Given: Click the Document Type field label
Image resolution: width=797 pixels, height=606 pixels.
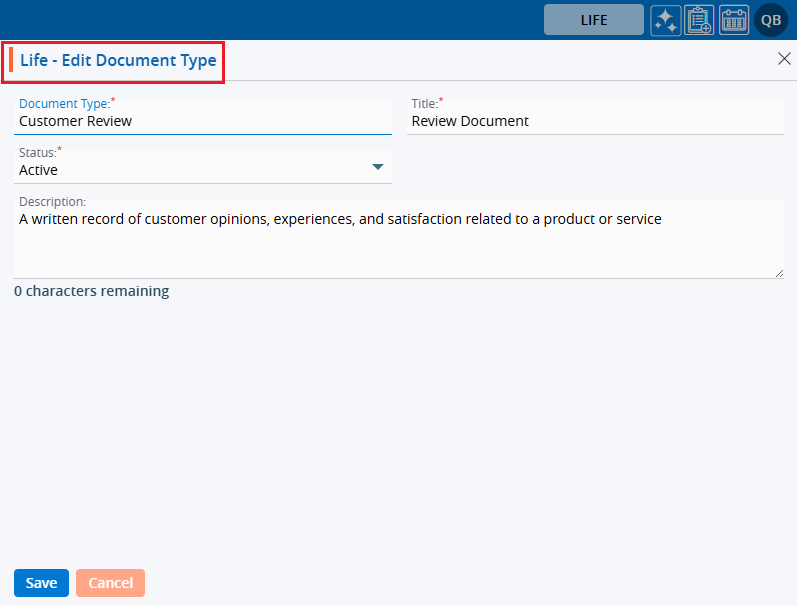Looking at the screenshot, I should tap(64, 103).
